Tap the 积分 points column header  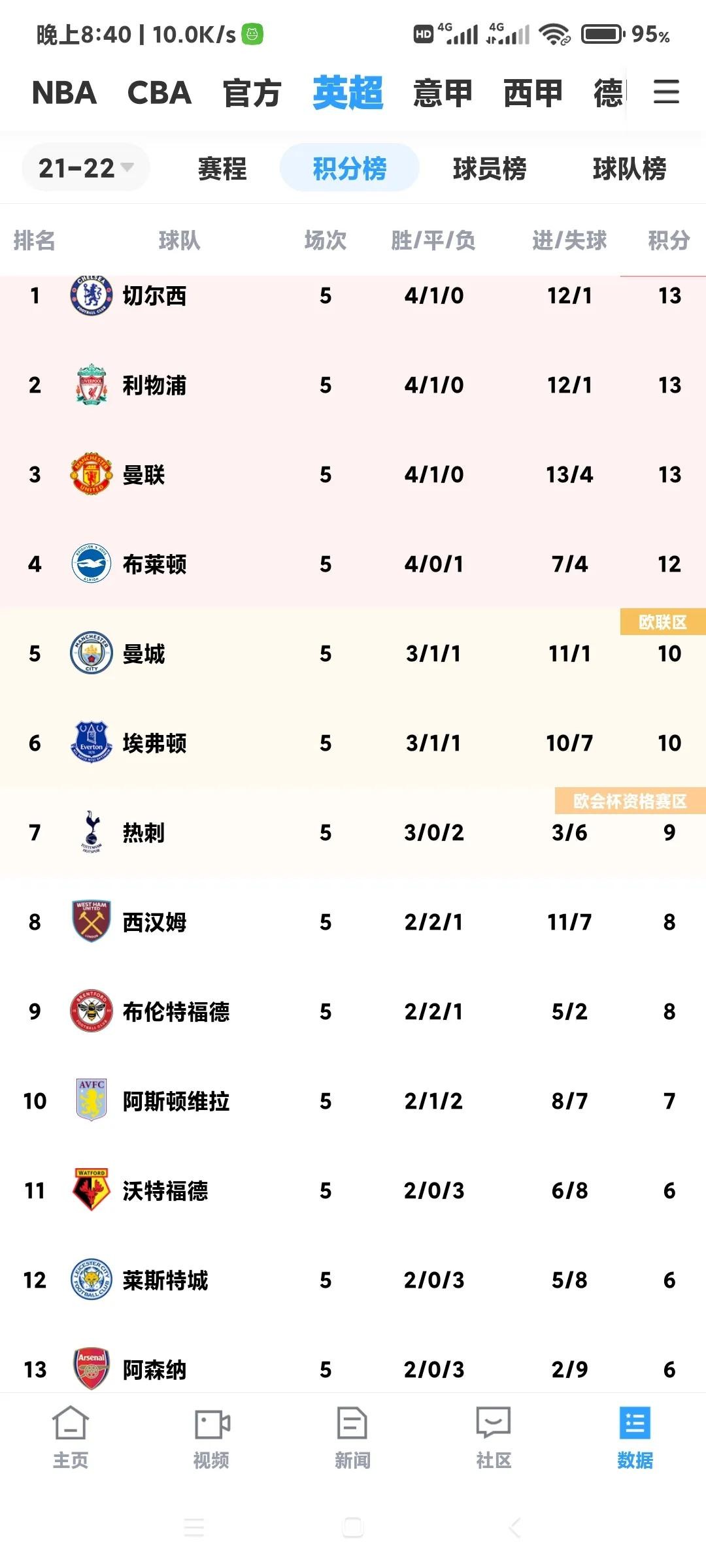click(669, 240)
